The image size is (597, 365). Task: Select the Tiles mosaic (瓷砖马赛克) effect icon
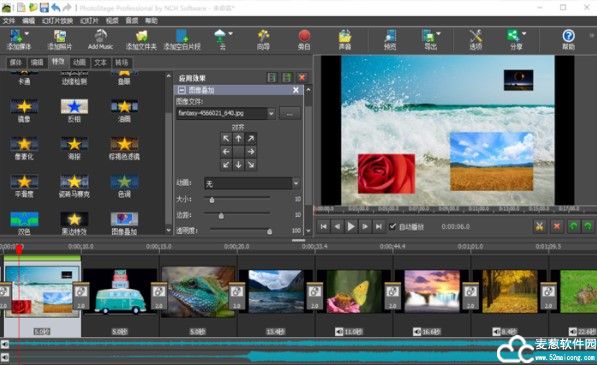pyautogui.click(x=74, y=182)
